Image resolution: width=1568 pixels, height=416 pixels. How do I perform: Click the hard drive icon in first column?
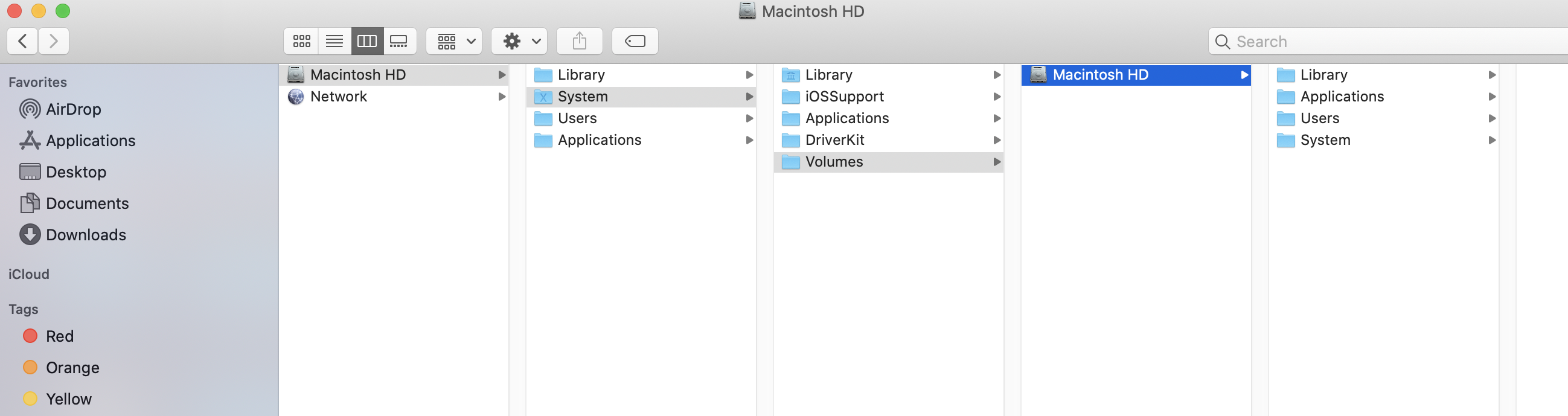296,74
